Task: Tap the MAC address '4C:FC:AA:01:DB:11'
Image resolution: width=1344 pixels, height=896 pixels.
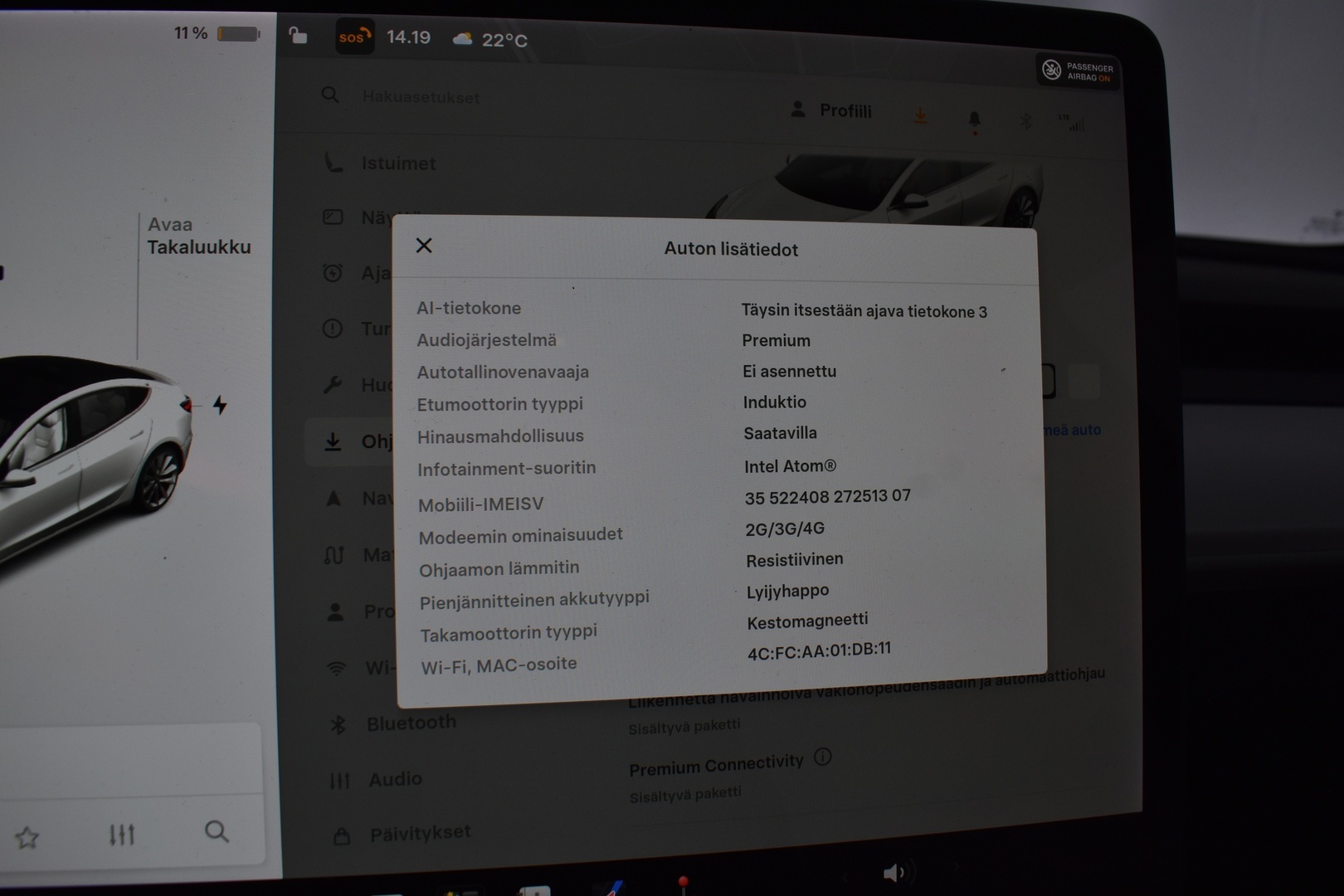Action: point(820,651)
